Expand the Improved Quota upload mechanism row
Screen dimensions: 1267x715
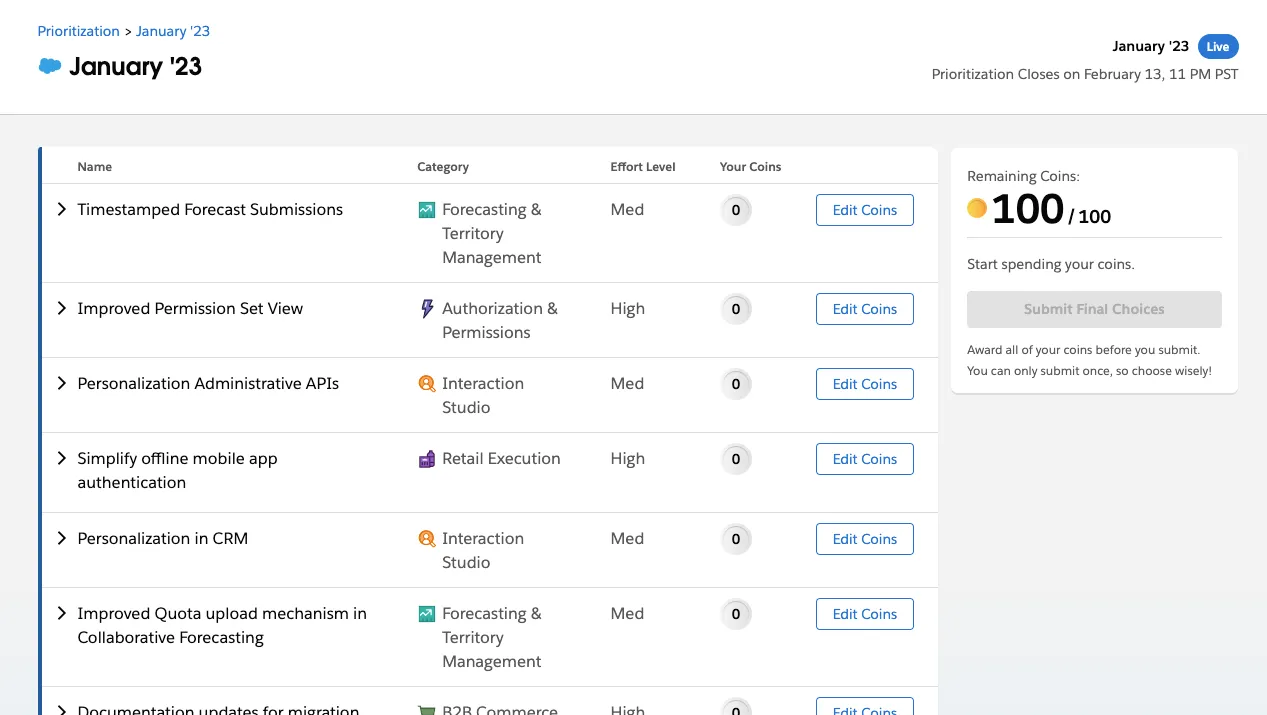62,614
